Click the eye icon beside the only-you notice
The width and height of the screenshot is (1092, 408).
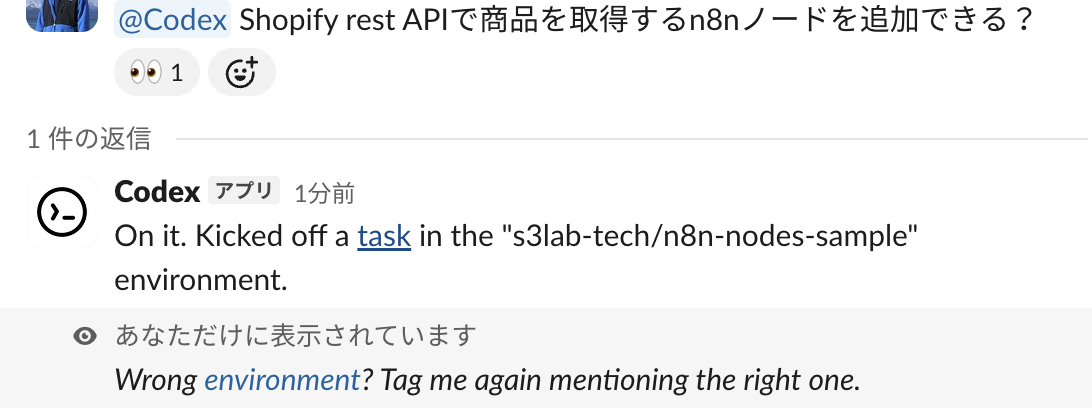coord(86,337)
